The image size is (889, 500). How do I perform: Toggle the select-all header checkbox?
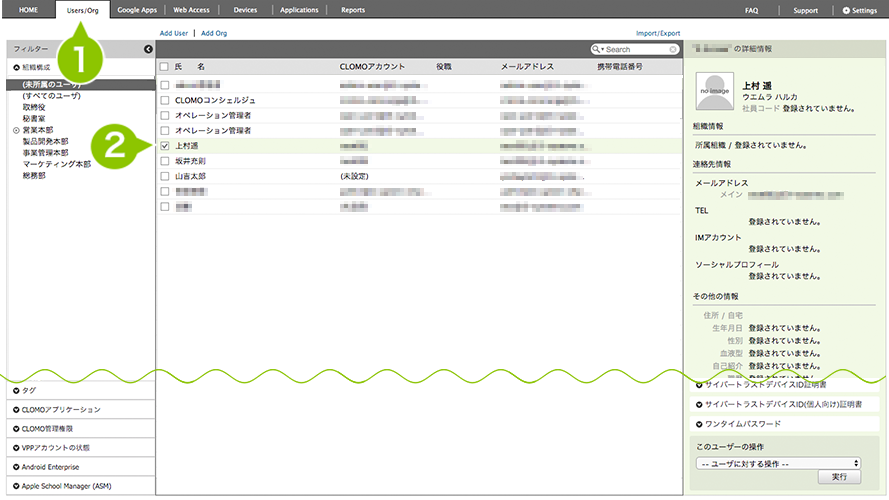click(164, 66)
